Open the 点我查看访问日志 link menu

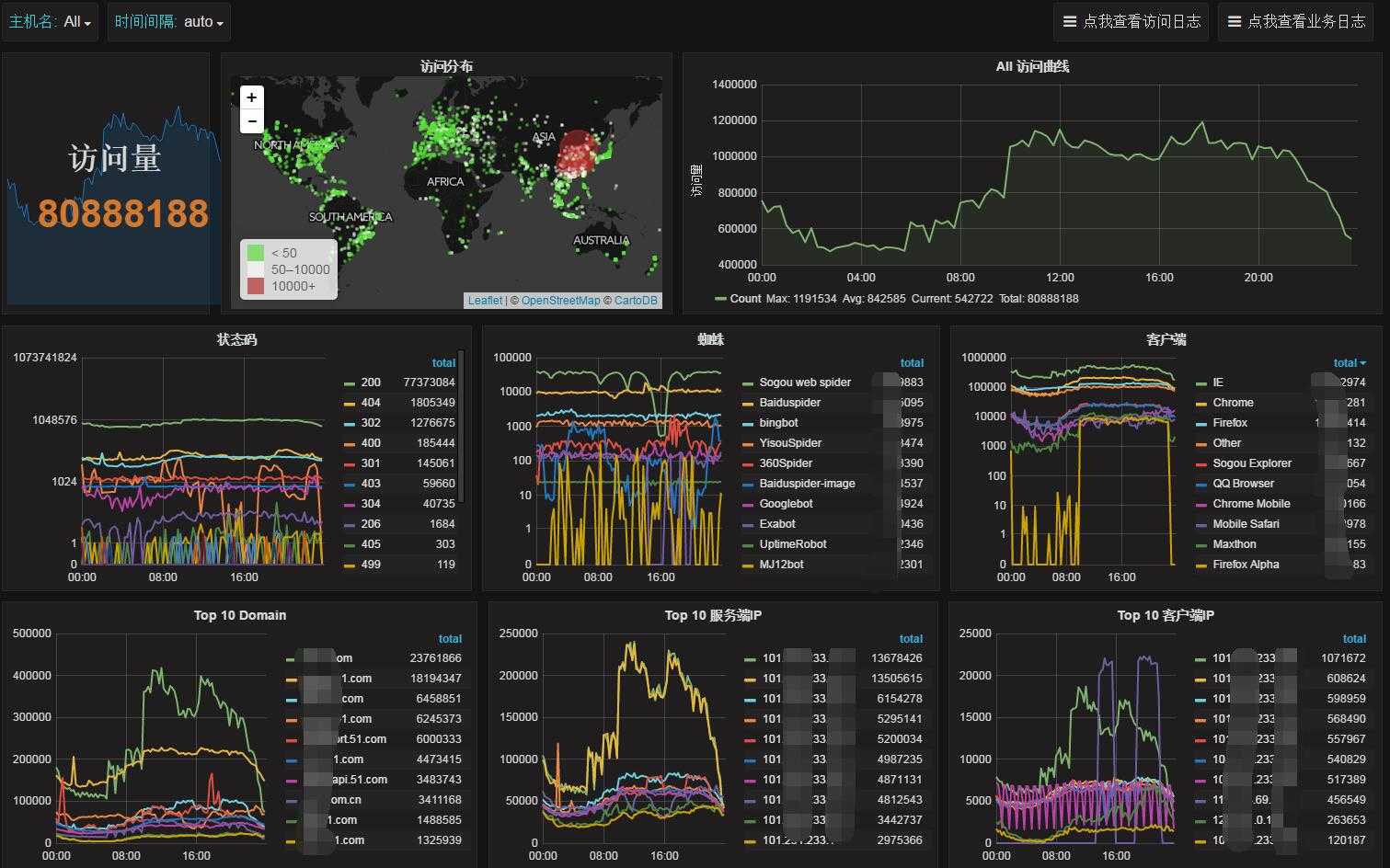[1132, 22]
